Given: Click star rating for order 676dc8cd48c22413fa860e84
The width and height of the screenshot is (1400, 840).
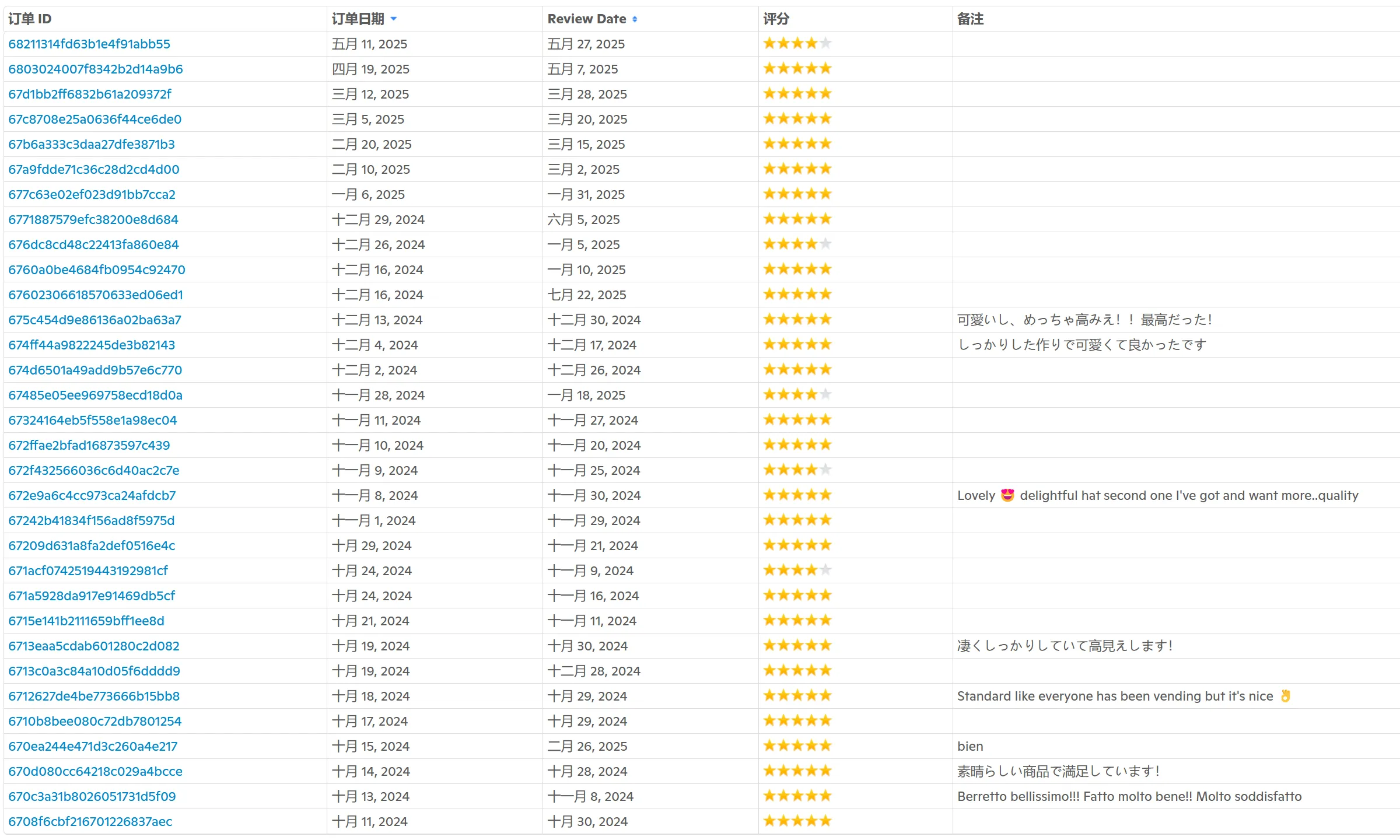Looking at the screenshot, I should tap(797, 244).
